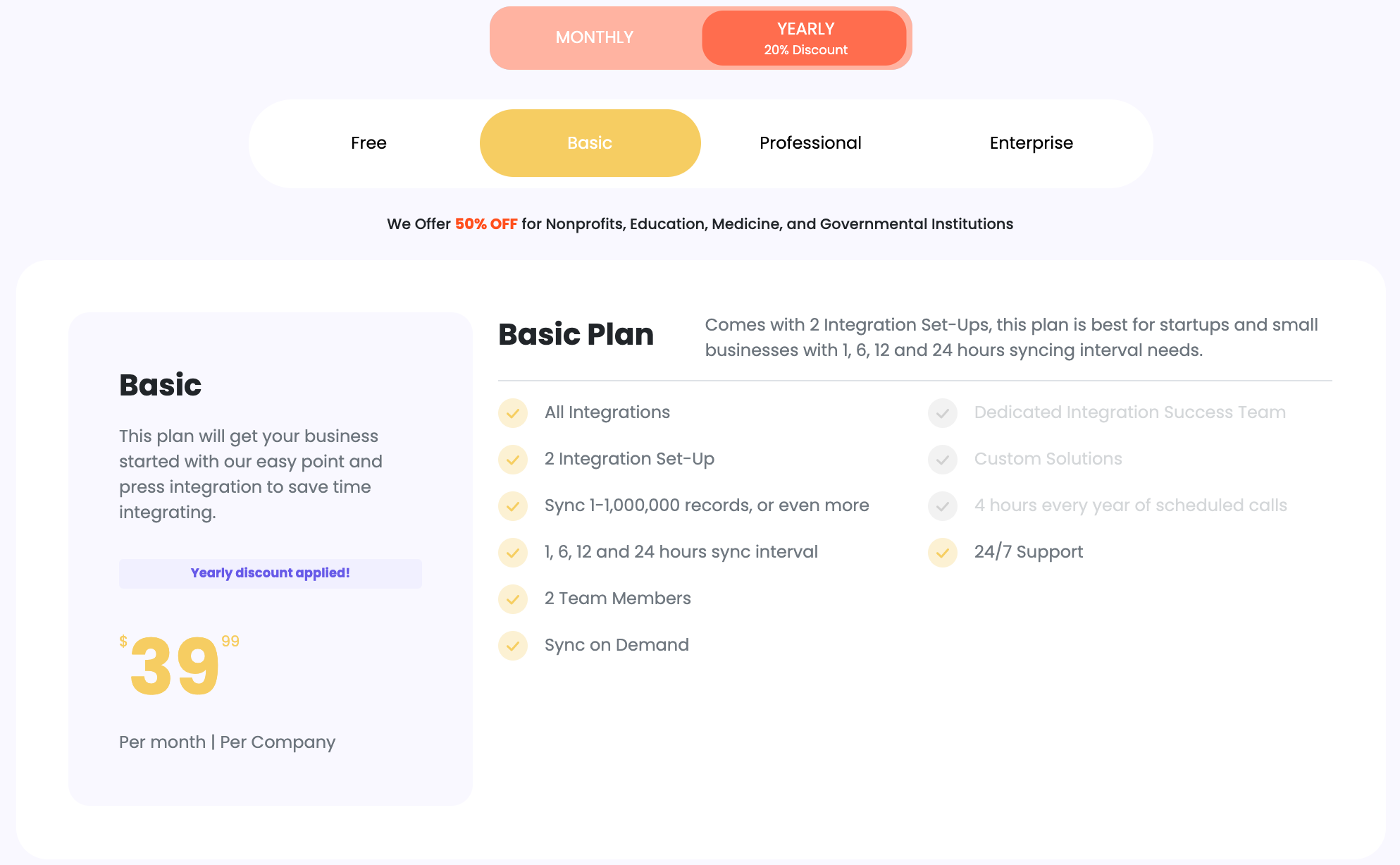
Task: Click greyed check beside Dedicated Integration Success Team
Action: [x=943, y=413]
